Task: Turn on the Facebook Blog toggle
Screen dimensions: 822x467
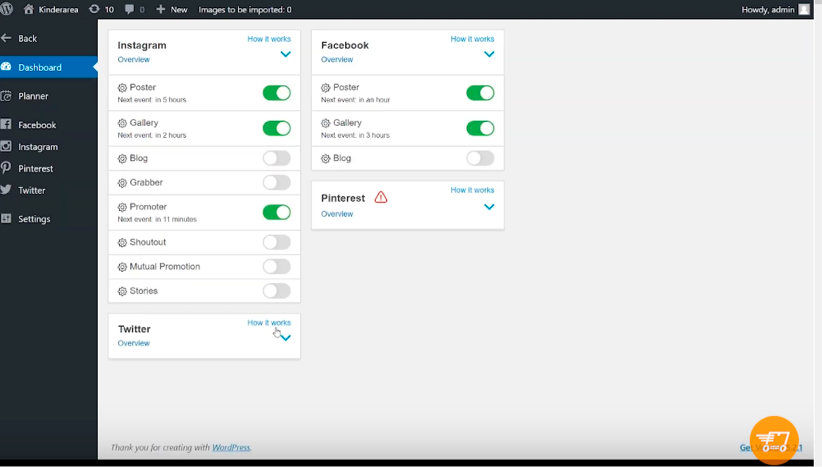Action: pos(480,158)
